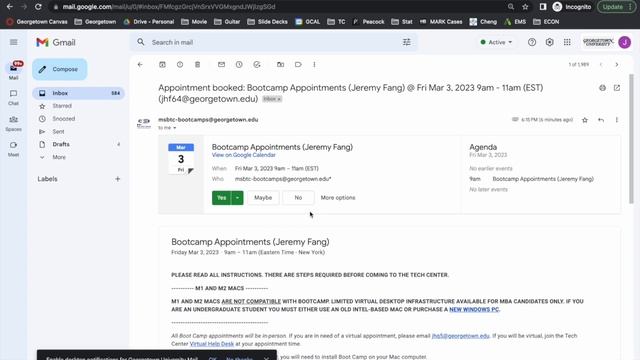Switch to Meet in the left rail
Viewport: 640px width, 360px height.
click(13, 149)
